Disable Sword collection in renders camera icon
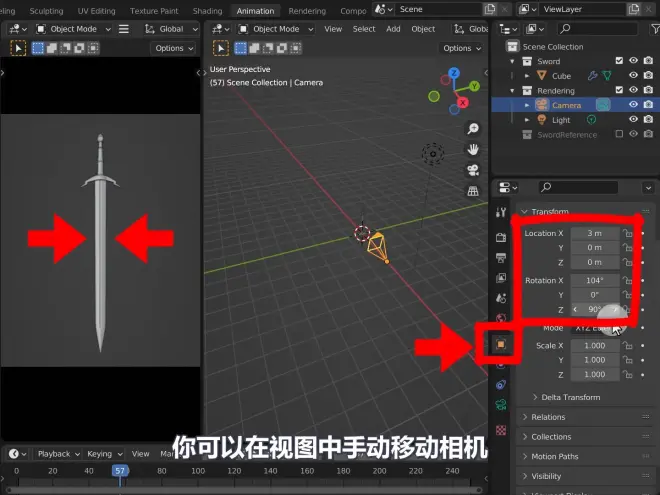Viewport: 660px width, 495px height. [x=648, y=61]
